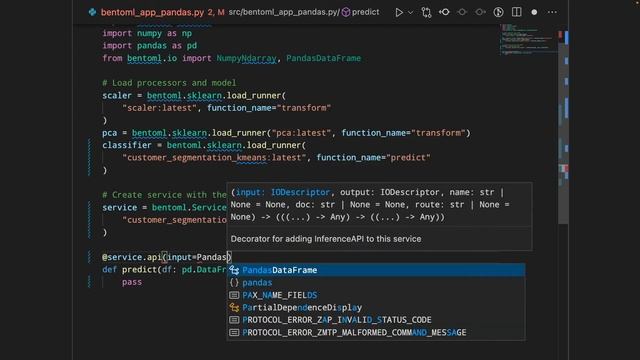Select the bentoml_app_pandas.py editor tab
Image resolution: width=640 pixels, height=360 pixels.
tap(152, 12)
